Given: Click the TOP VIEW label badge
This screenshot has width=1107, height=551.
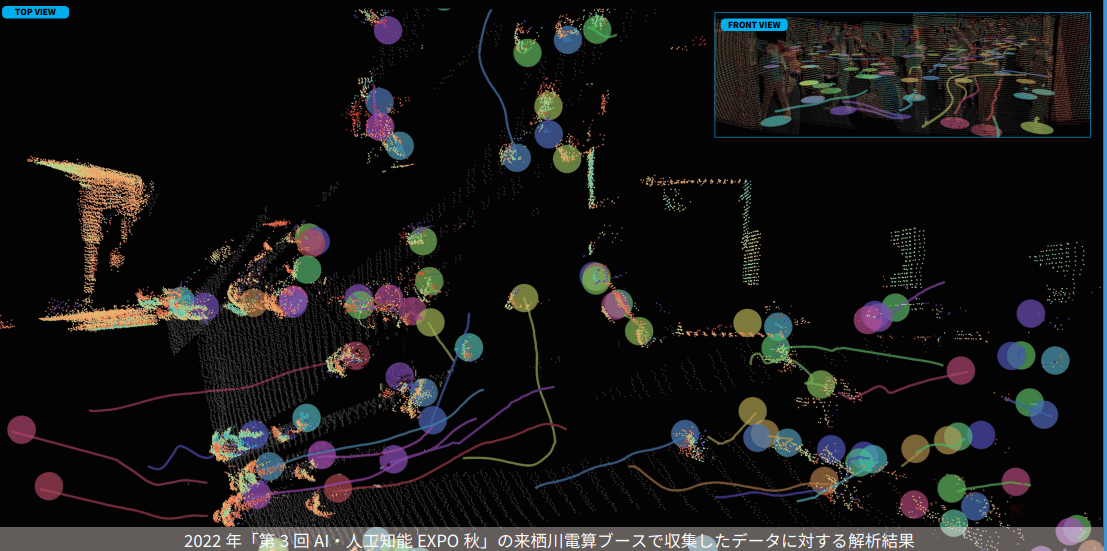Looking at the screenshot, I should pyautogui.click(x=36, y=12).
